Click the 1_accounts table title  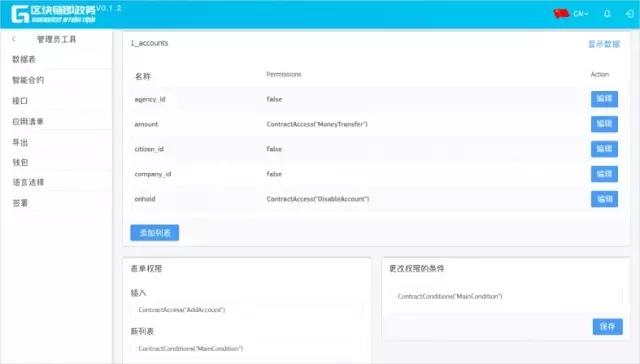click(149, 43)
